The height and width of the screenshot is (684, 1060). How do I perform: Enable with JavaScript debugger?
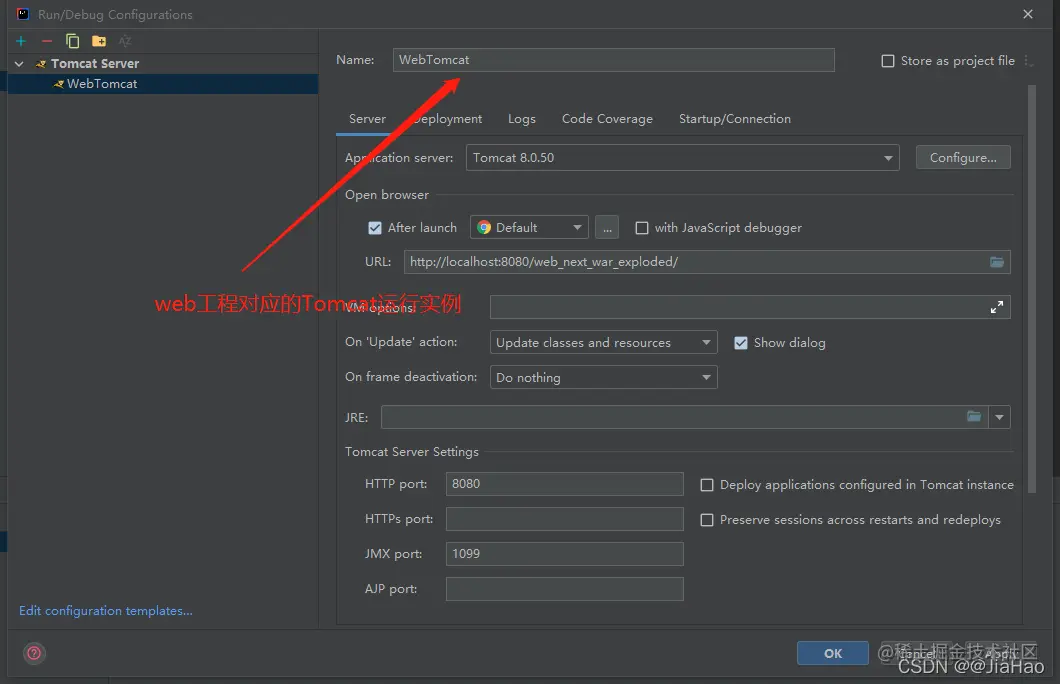coord(642,228)
